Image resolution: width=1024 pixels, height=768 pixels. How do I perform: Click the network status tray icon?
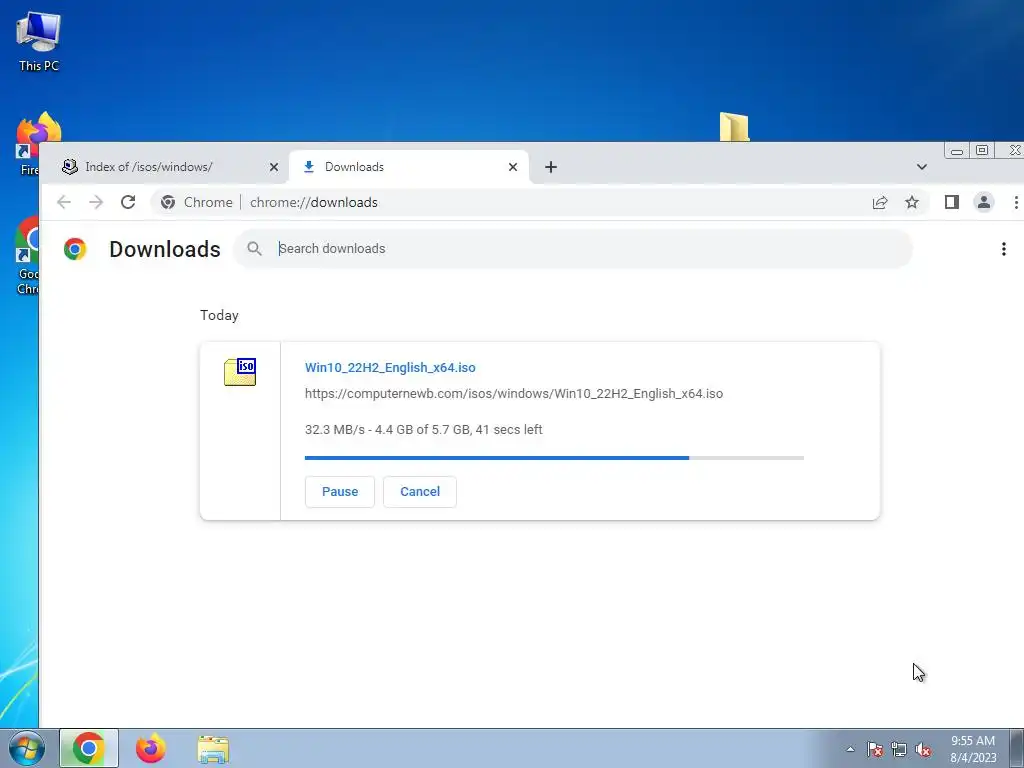[x=899, y=749]
